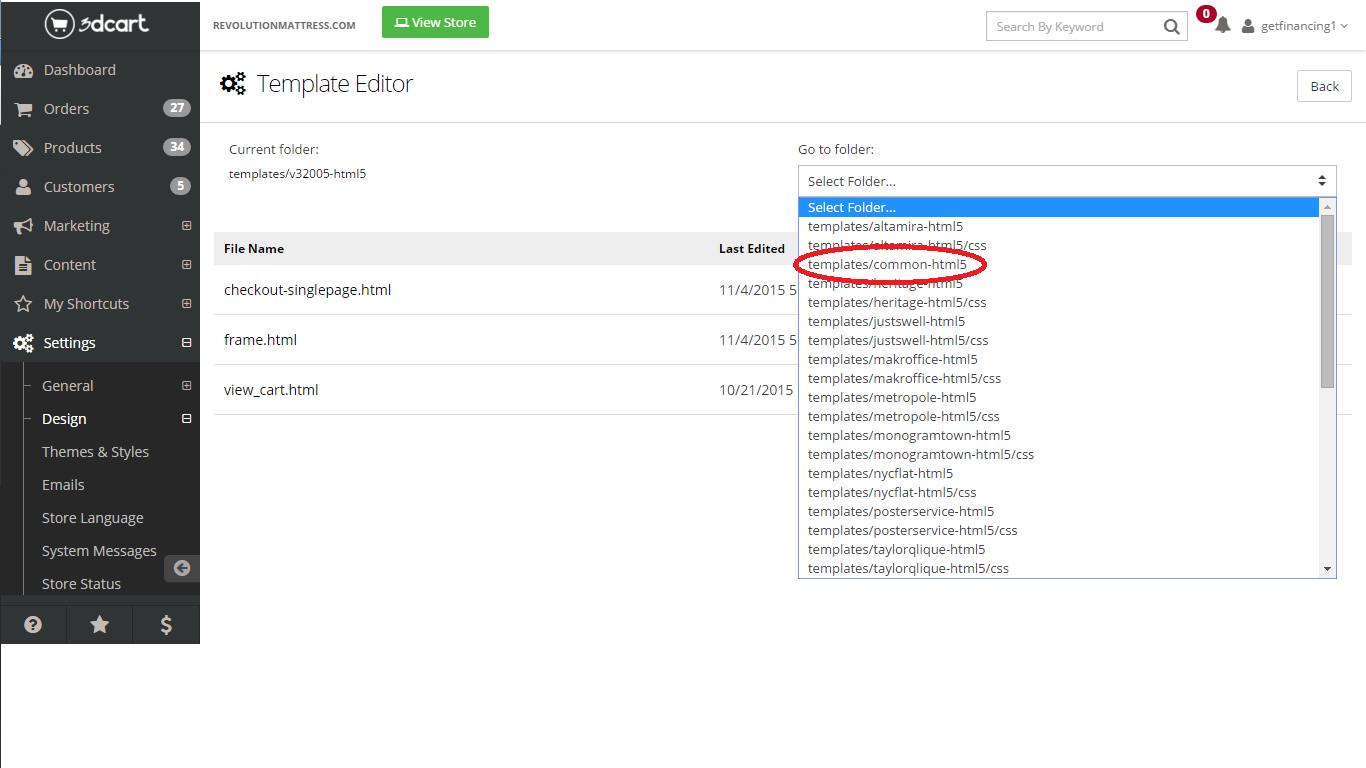Expand the My Shortcuts menu
Image resolution: width=1366 pixels, height=768 pixels.
pyautogui.click(x=186, y=304)
